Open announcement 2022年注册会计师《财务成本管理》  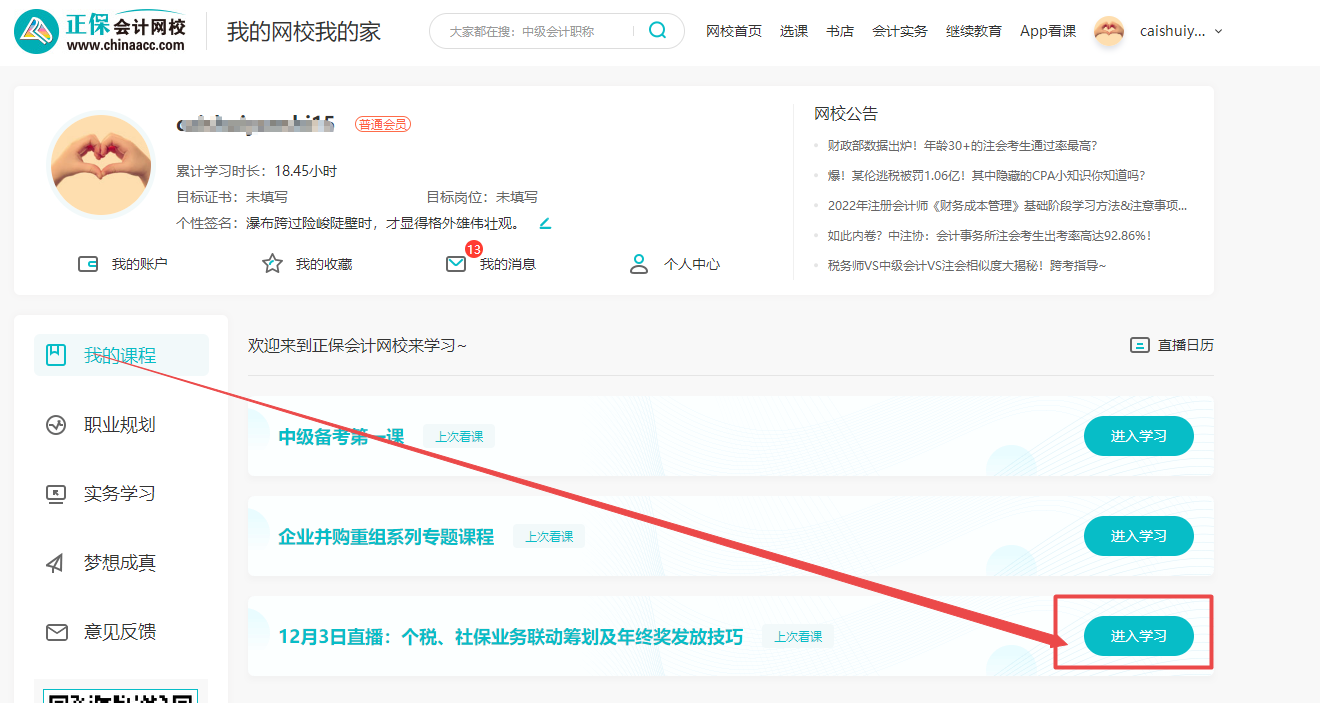pyautogui.click(x=1008, y=206)
